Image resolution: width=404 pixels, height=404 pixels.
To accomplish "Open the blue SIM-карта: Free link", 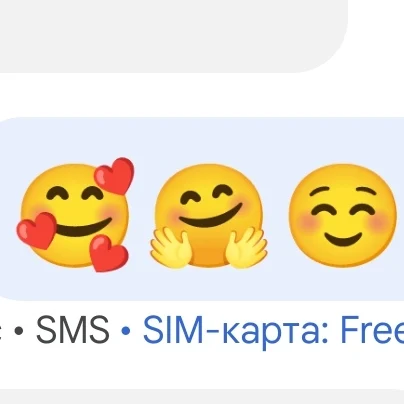I will (x=273, y=330).
